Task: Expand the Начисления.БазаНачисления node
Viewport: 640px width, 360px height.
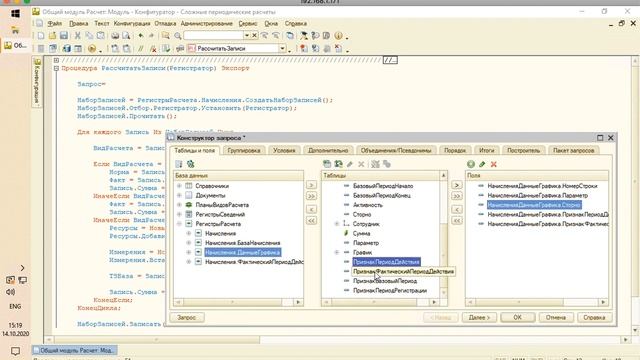Action: click(x=189, y=243)
